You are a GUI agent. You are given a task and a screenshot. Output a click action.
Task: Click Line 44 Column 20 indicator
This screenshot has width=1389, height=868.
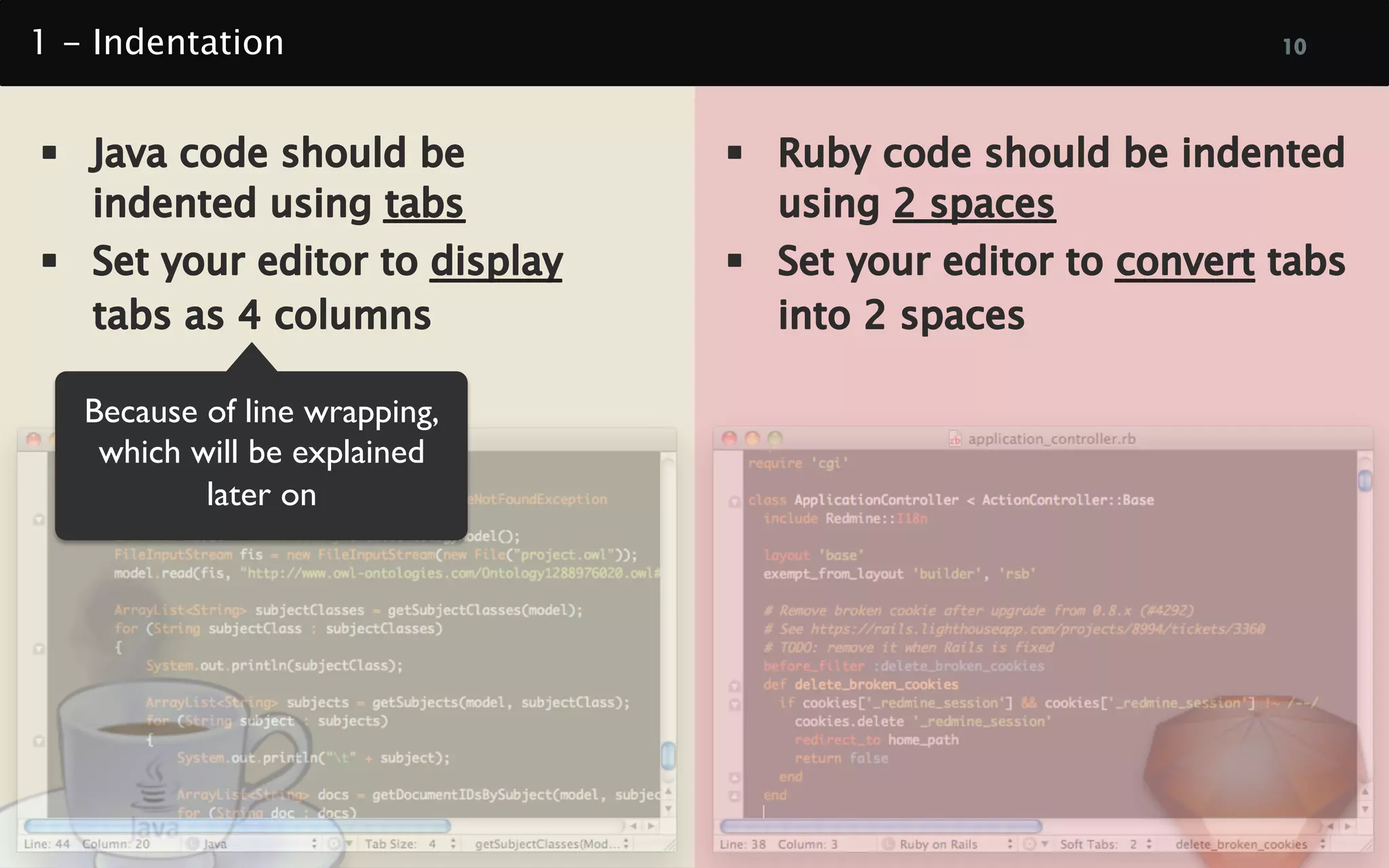tap(87, 844)
